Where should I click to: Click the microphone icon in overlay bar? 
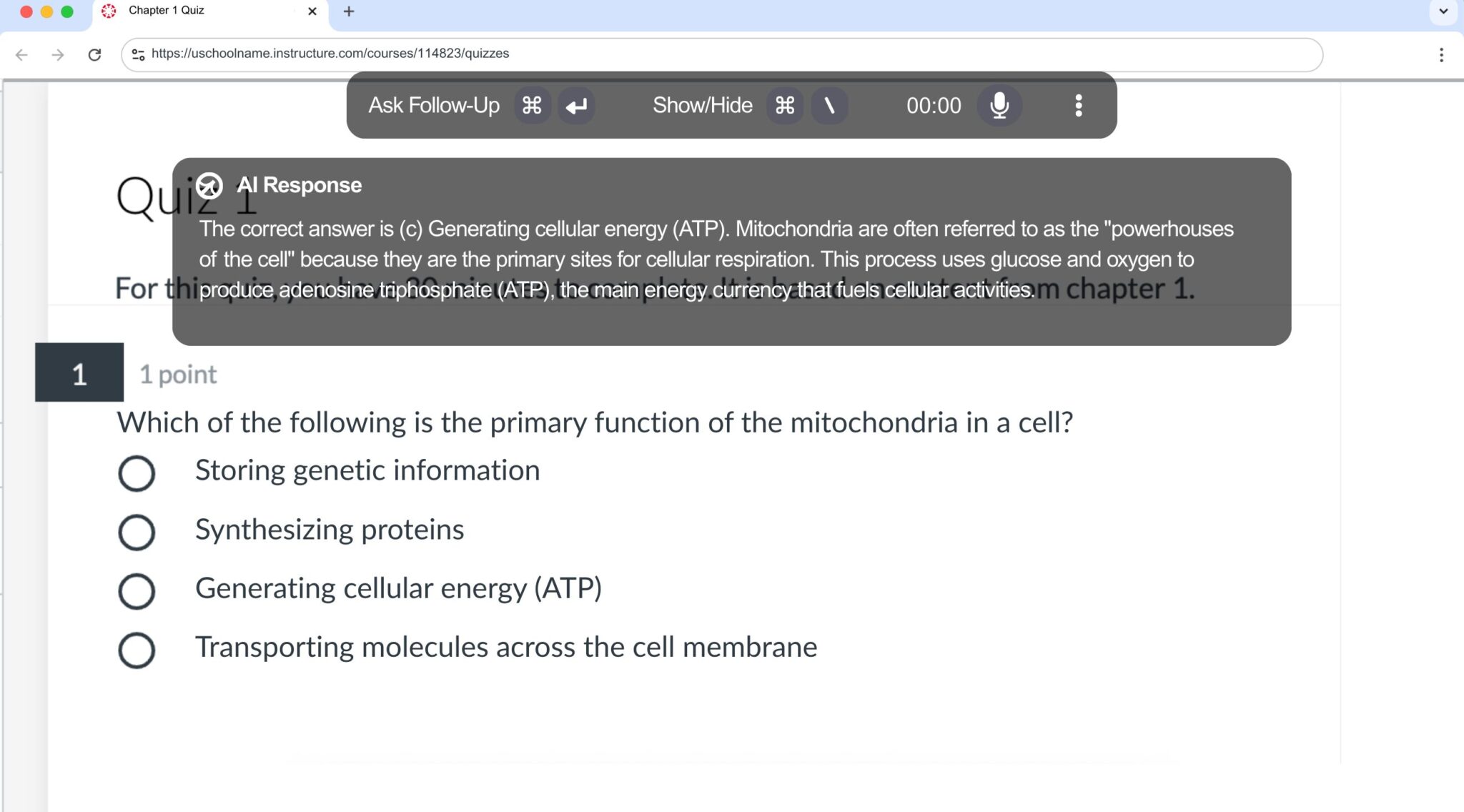tap(999, 106)
